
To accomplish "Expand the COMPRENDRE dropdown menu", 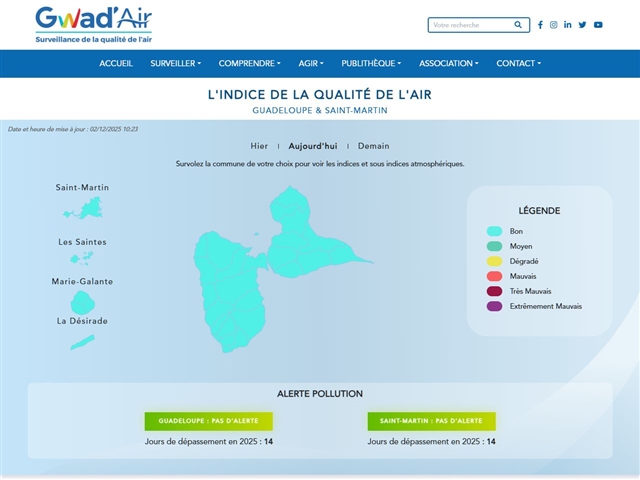I will coord(249,63).
